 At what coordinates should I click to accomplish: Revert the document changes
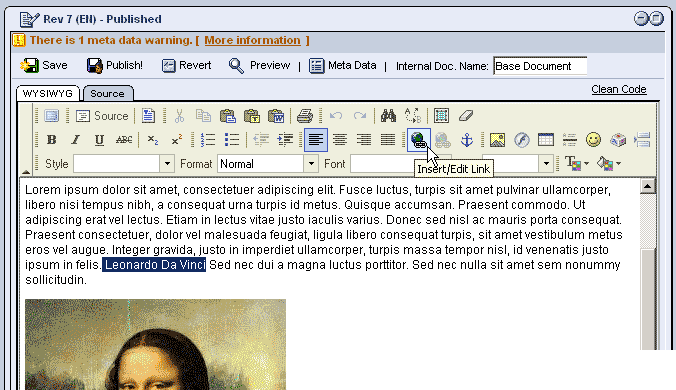tap(186, 66)
